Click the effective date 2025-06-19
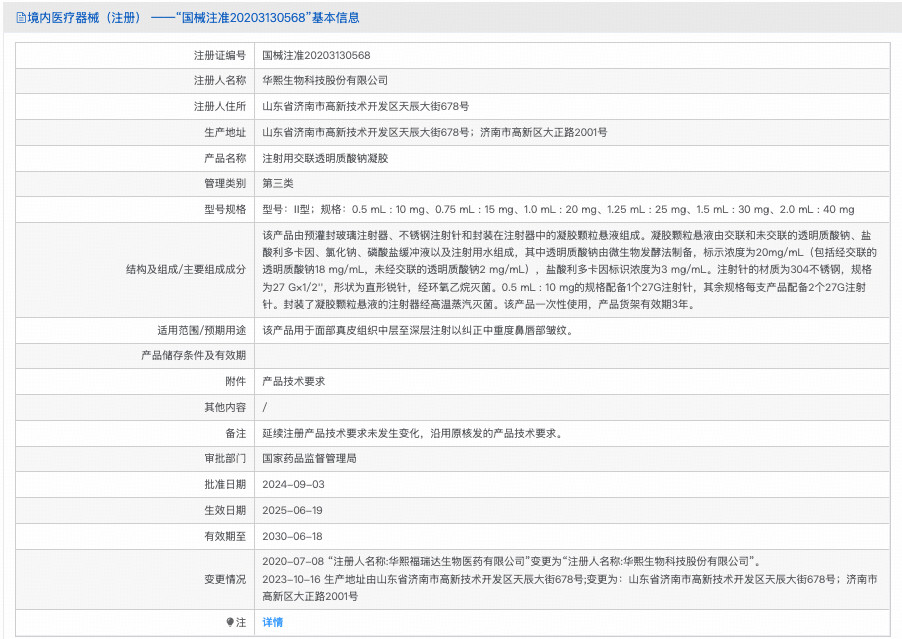 pyautogui.click(x=292, y=510)
